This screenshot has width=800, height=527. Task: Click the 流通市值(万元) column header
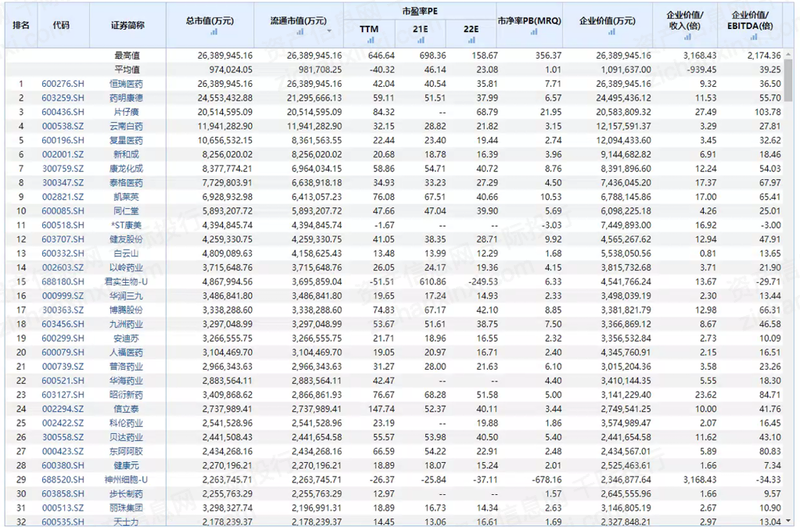(298, 25)
